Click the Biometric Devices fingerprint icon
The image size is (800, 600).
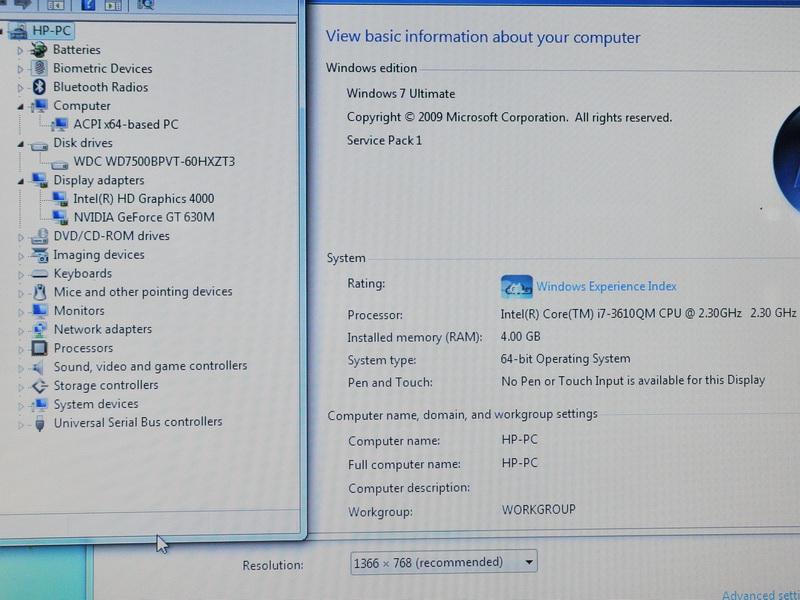pyautogui.click(x=39, y=68)
